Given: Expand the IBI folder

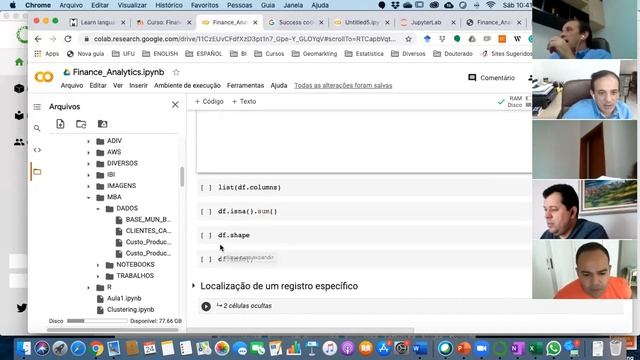Looking at the screenshot, I should tap(89, 175).
